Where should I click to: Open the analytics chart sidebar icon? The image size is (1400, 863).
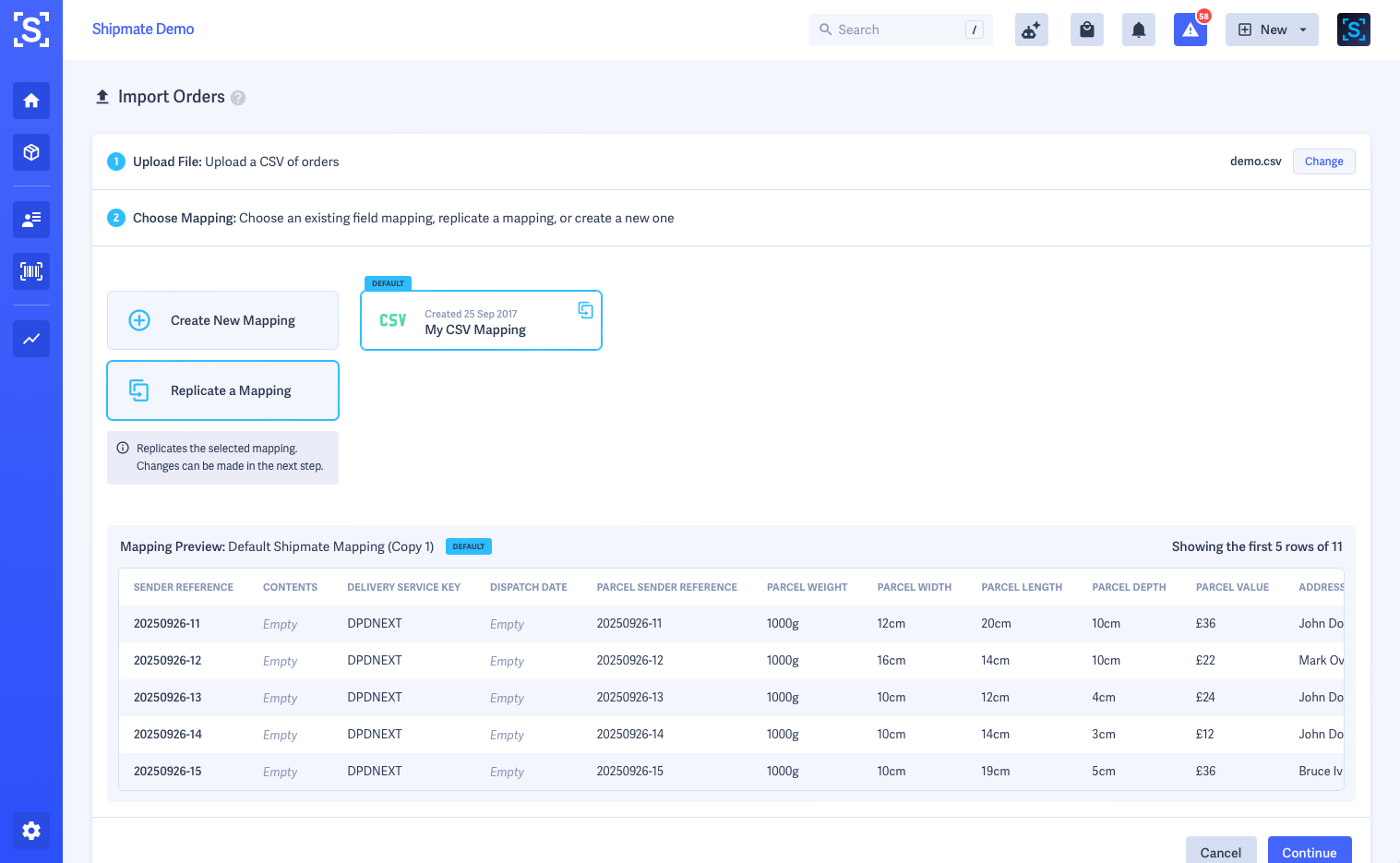click(x=31, y=339)
